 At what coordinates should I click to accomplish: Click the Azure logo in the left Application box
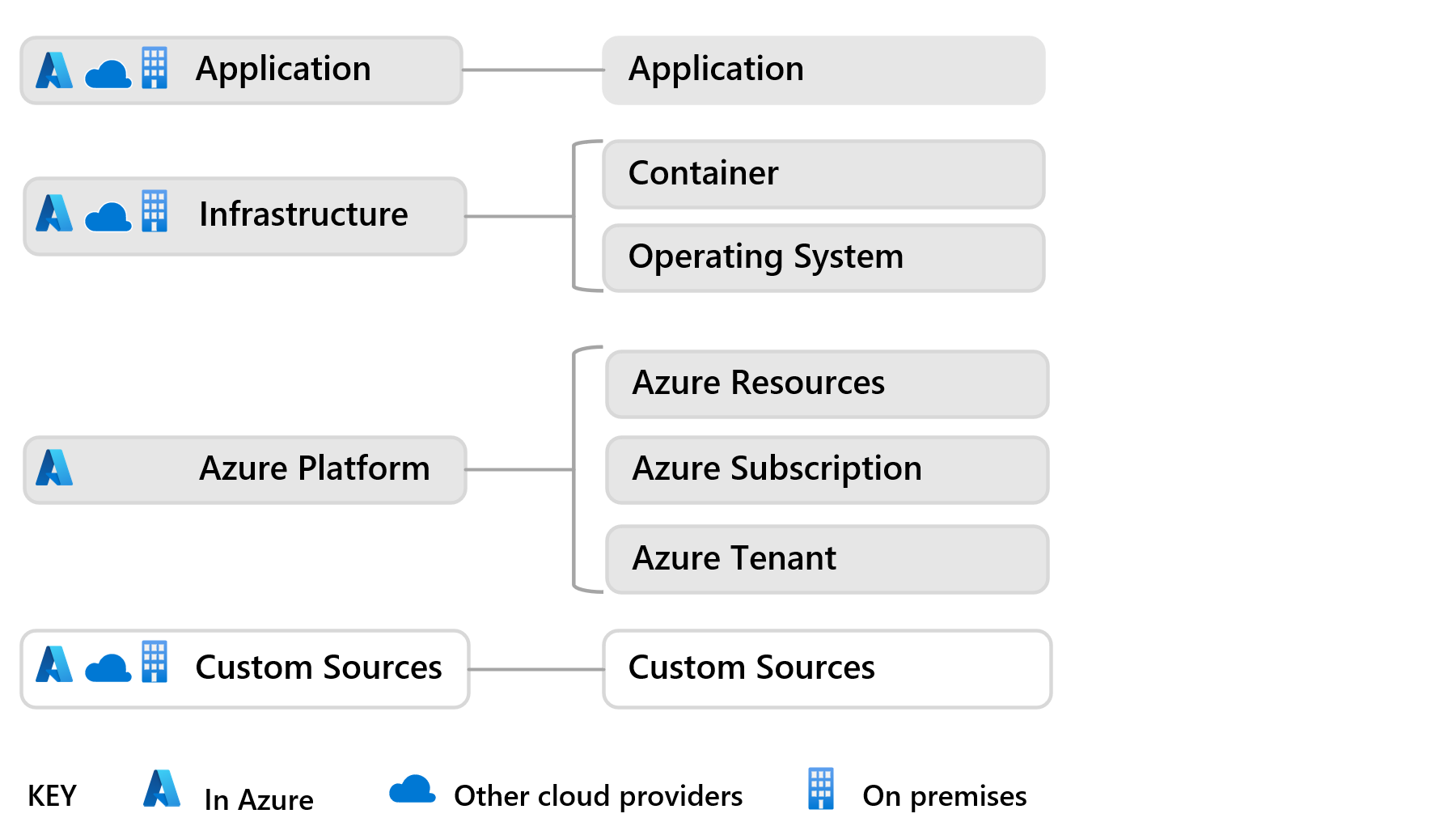tap(54, 70)
